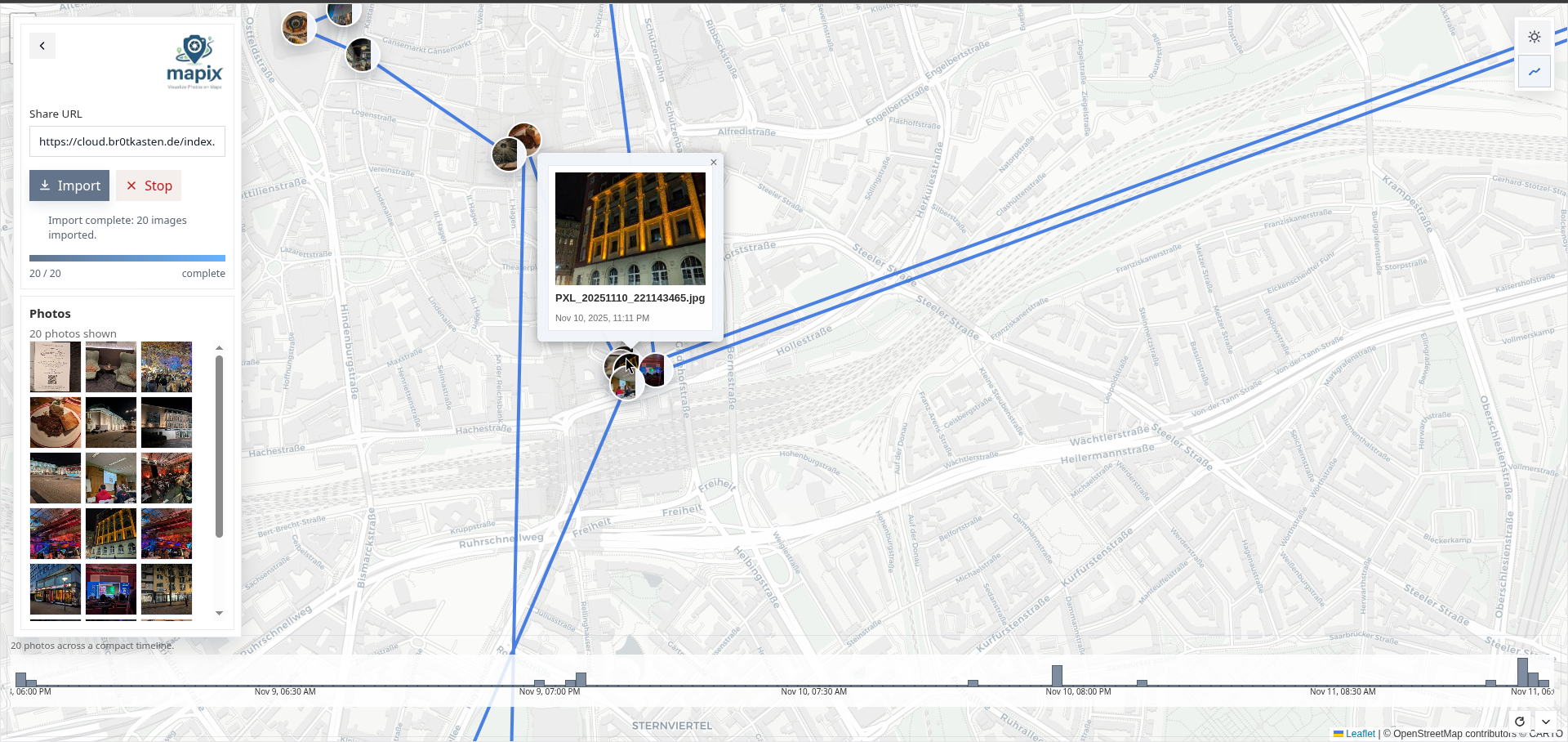Click the mapix logo
The width and height of the screenshot is (1568, 742).
tap(194, 61)
